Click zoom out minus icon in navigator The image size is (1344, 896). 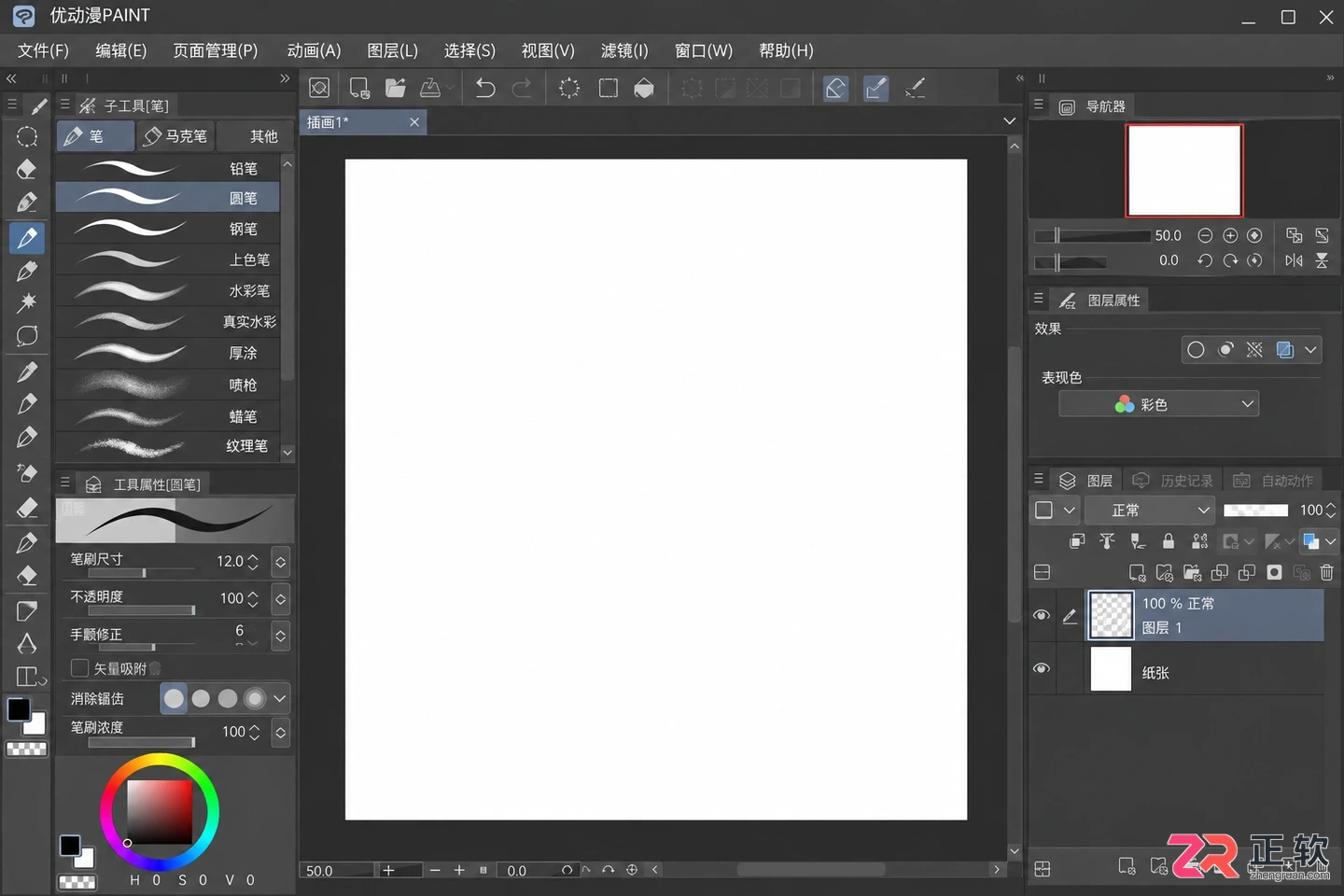1205,235
